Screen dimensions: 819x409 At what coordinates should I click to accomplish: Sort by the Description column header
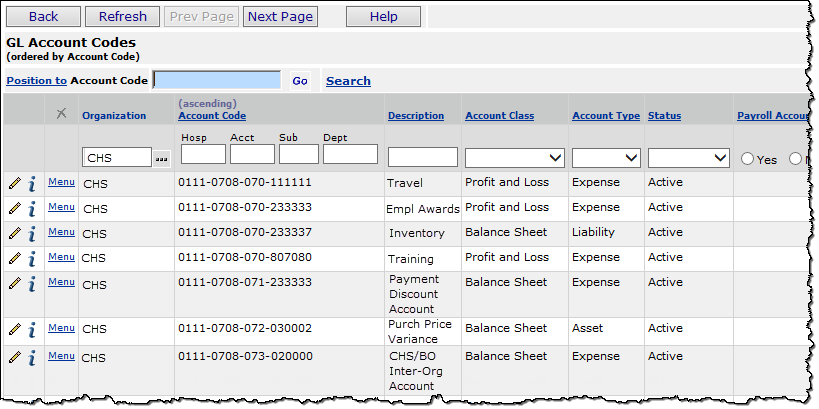[x=415, y=116]
